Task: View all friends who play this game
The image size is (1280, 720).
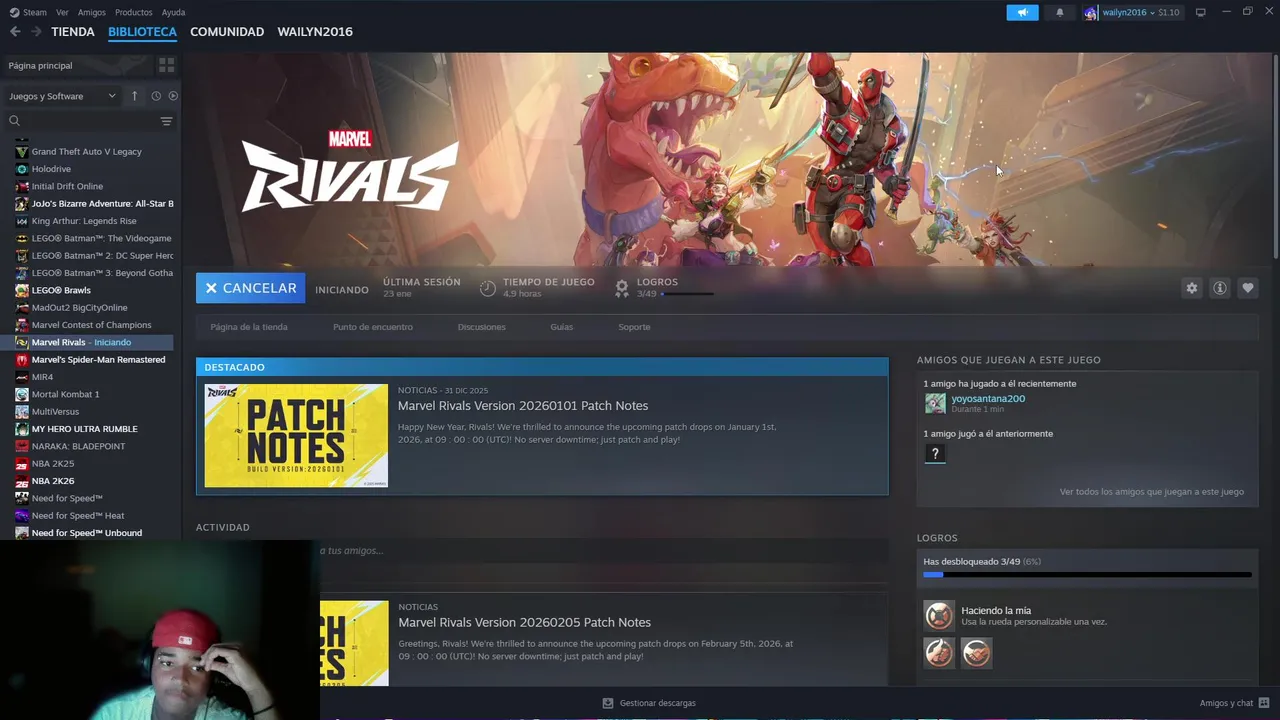Action: tap(1152, 492)
